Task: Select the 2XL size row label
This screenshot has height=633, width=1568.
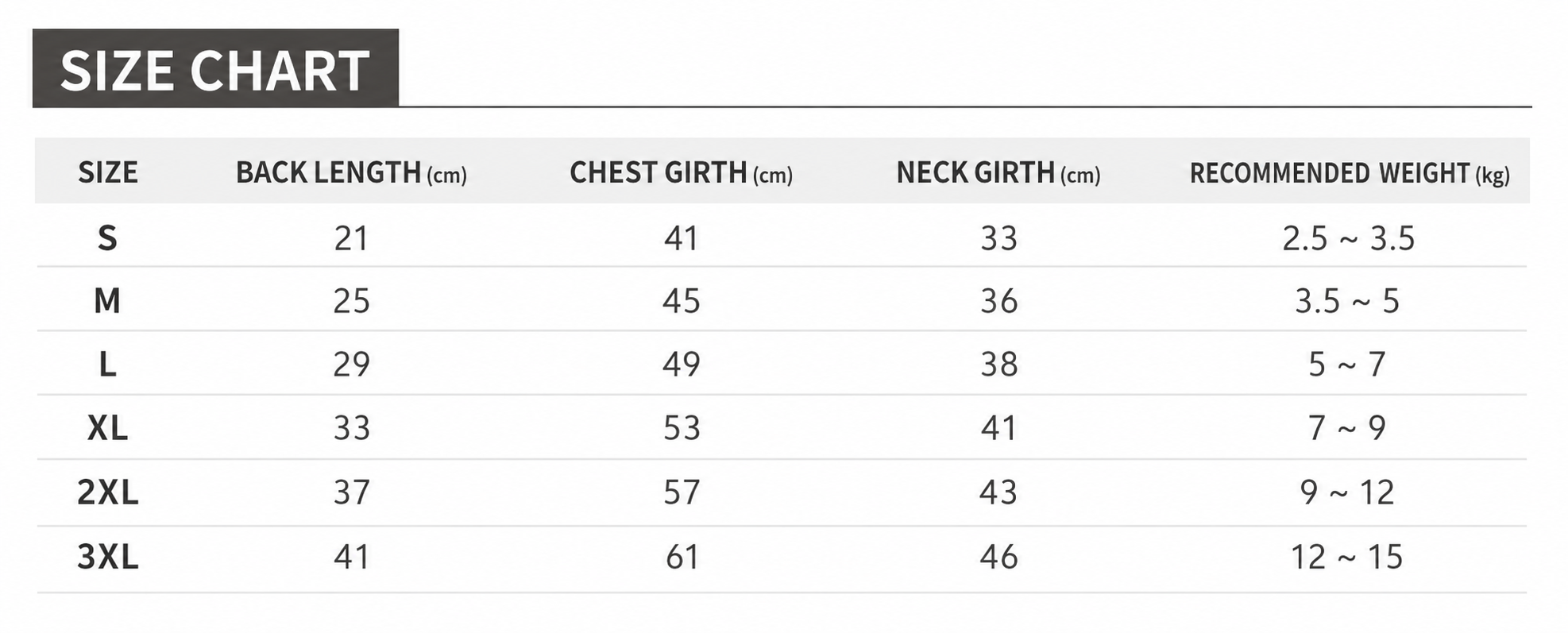Action: pyautogui.click(x=107, y=492)
